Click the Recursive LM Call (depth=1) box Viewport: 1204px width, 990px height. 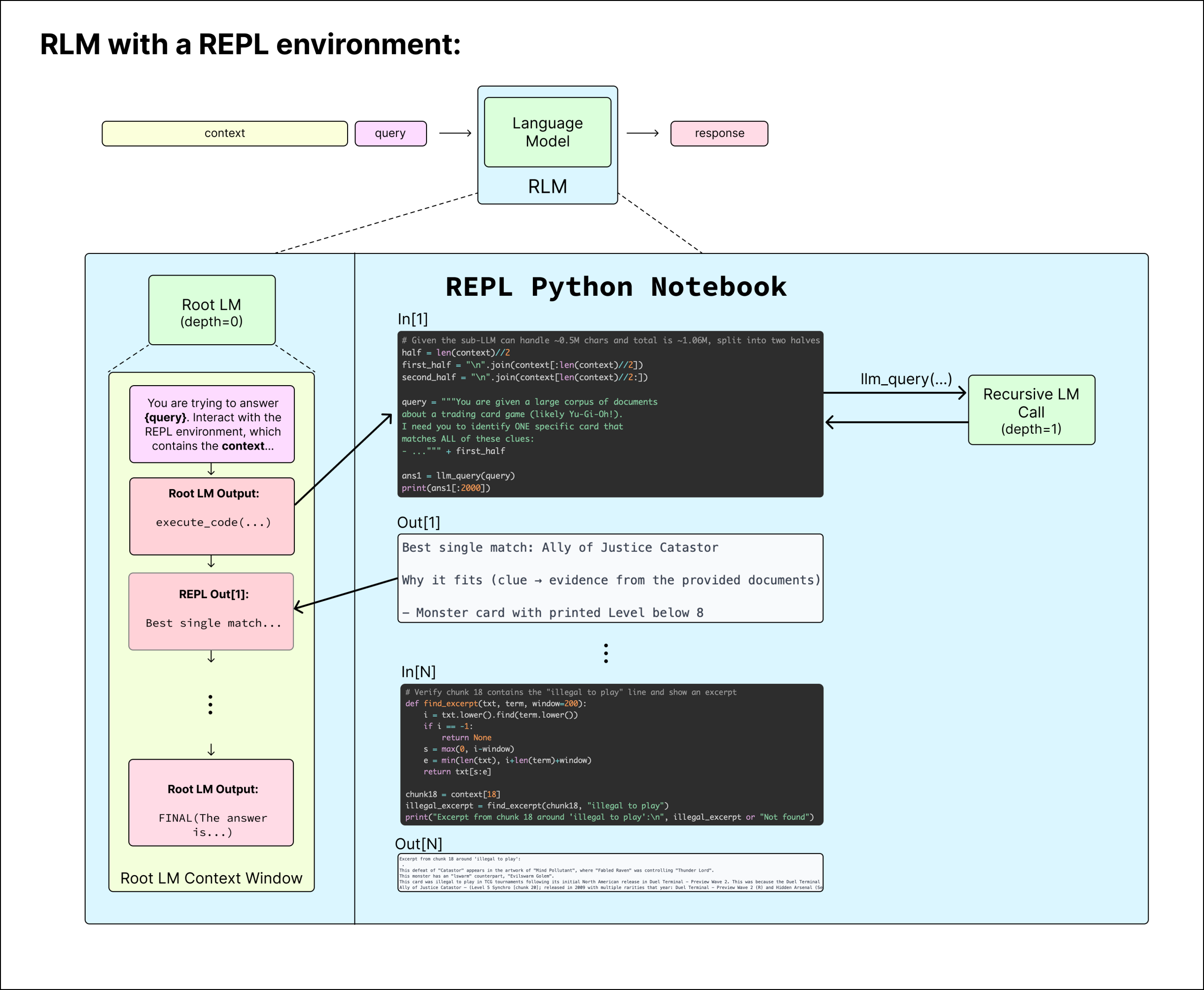1031,411
